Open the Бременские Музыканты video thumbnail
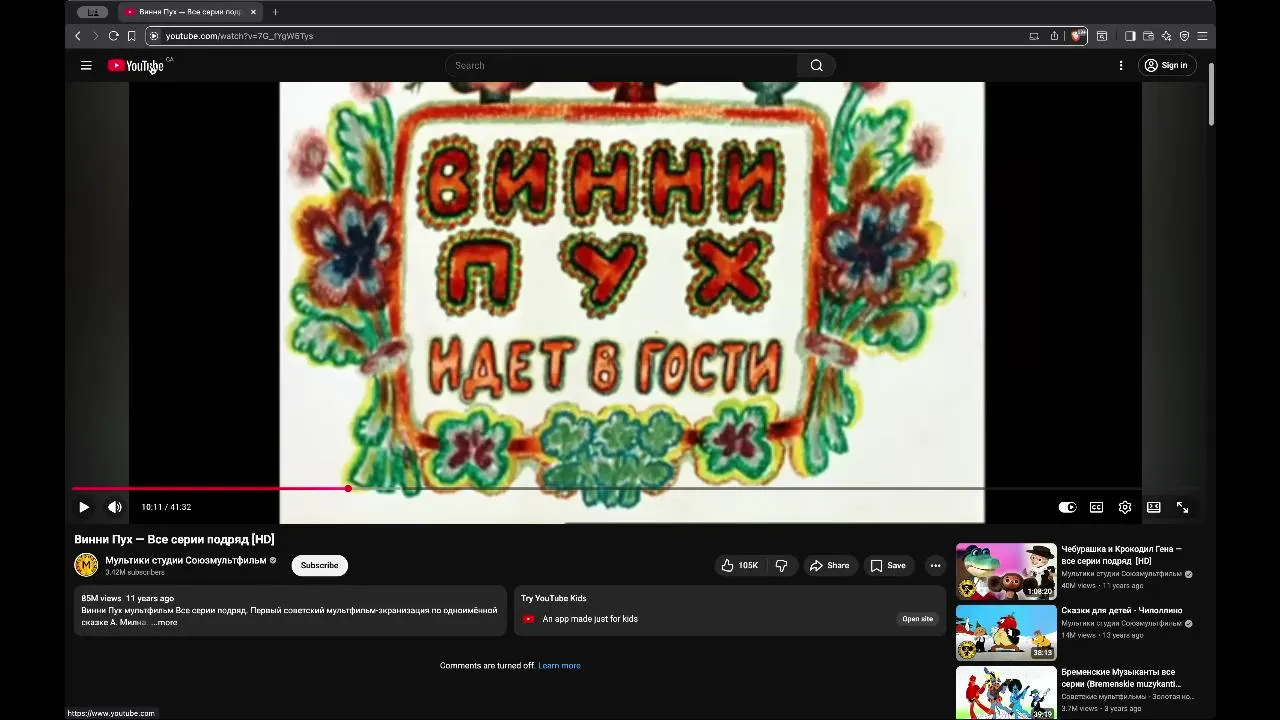This screenshot has width=1280, height=720. (x=1006, y=692)
